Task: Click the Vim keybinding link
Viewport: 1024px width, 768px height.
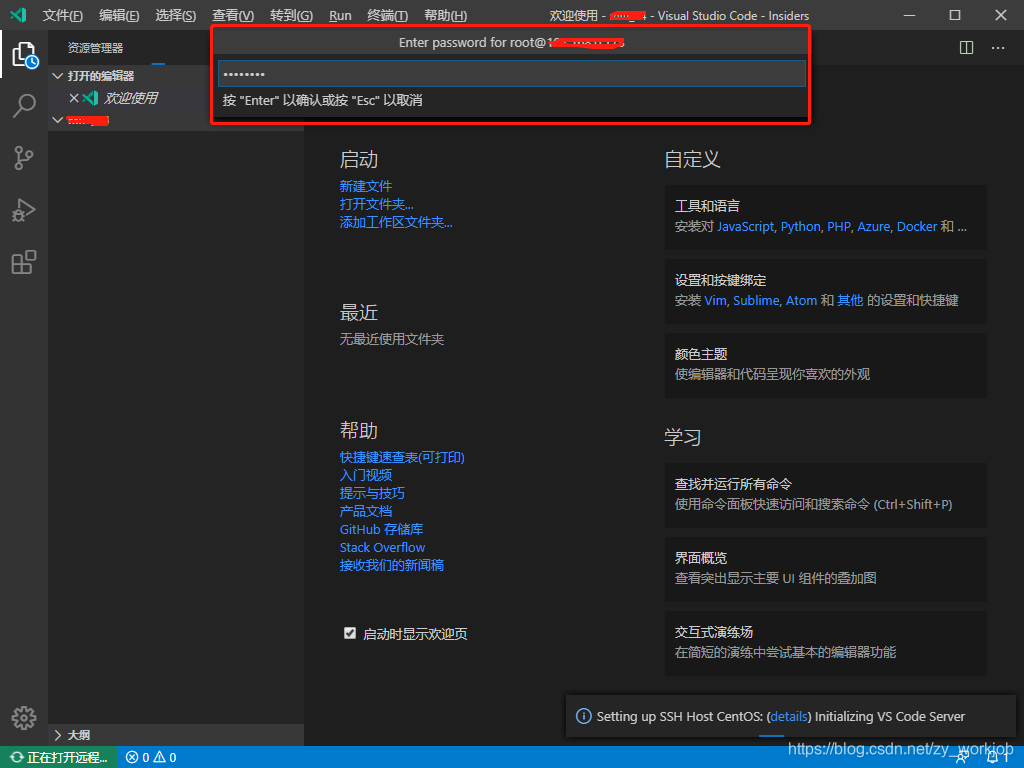Action: 715,300
